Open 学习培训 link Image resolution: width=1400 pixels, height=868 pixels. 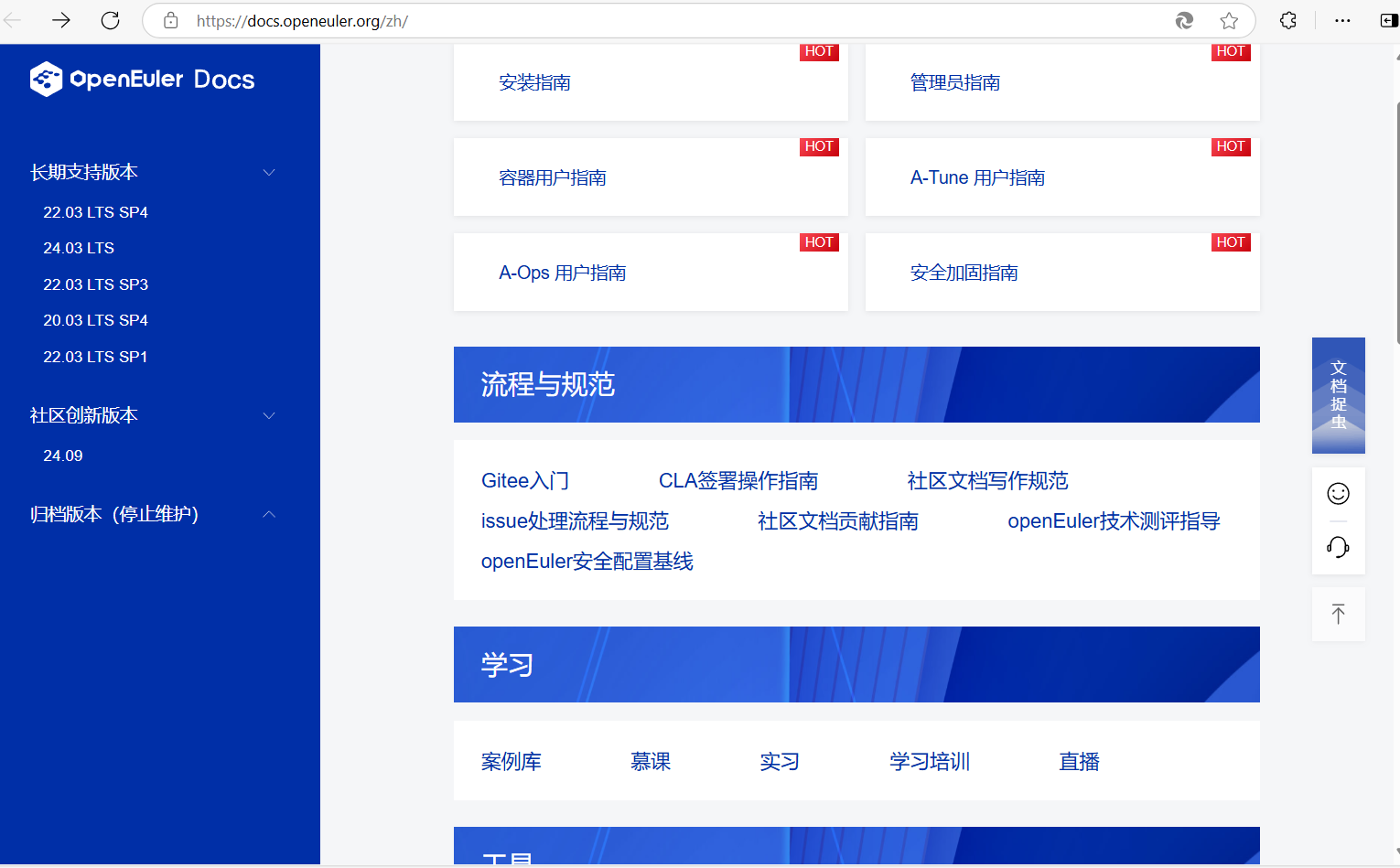(930, 762)
